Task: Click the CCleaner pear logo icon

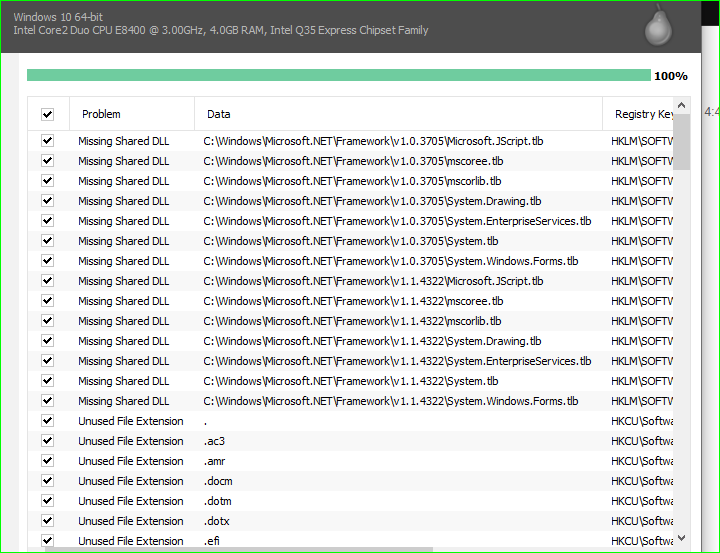Action: [658, 25]
